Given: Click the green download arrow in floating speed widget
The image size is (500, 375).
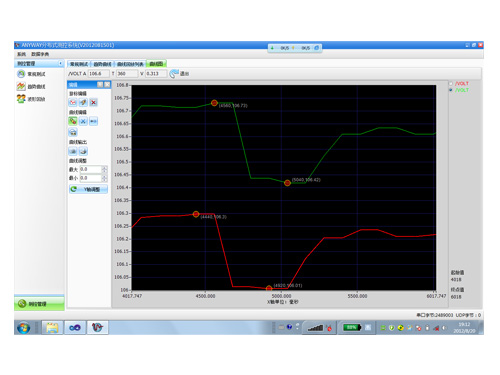Looking at the screenshot, I should [x=272, y=48].
